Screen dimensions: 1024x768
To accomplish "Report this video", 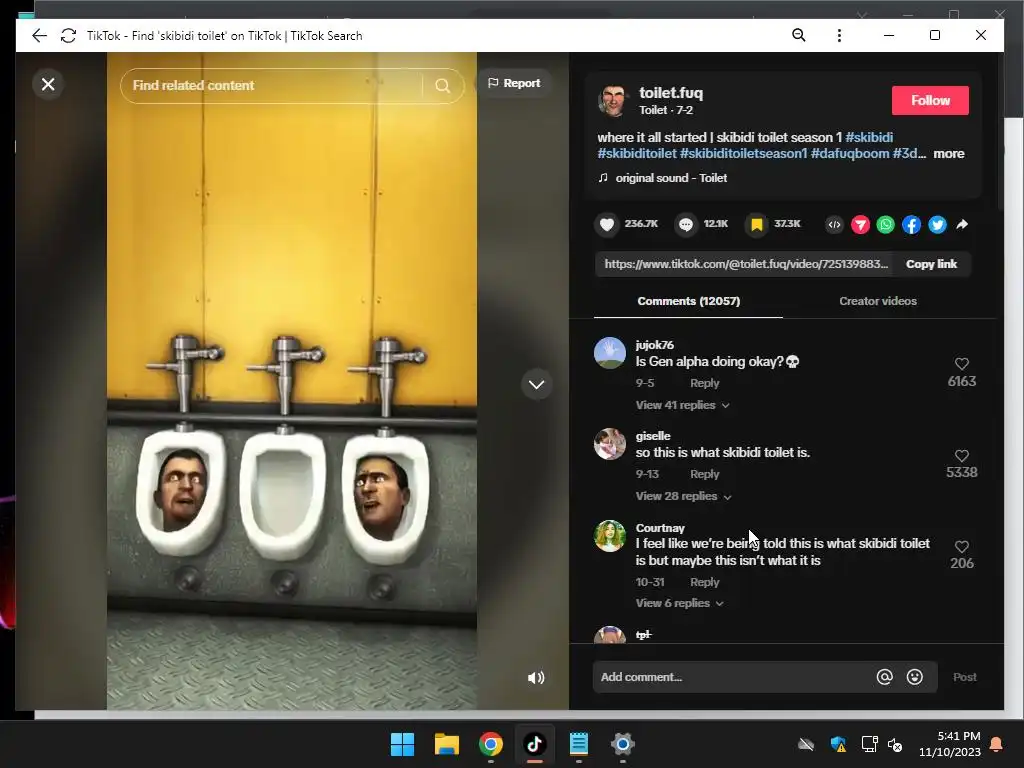I will 514,83.
